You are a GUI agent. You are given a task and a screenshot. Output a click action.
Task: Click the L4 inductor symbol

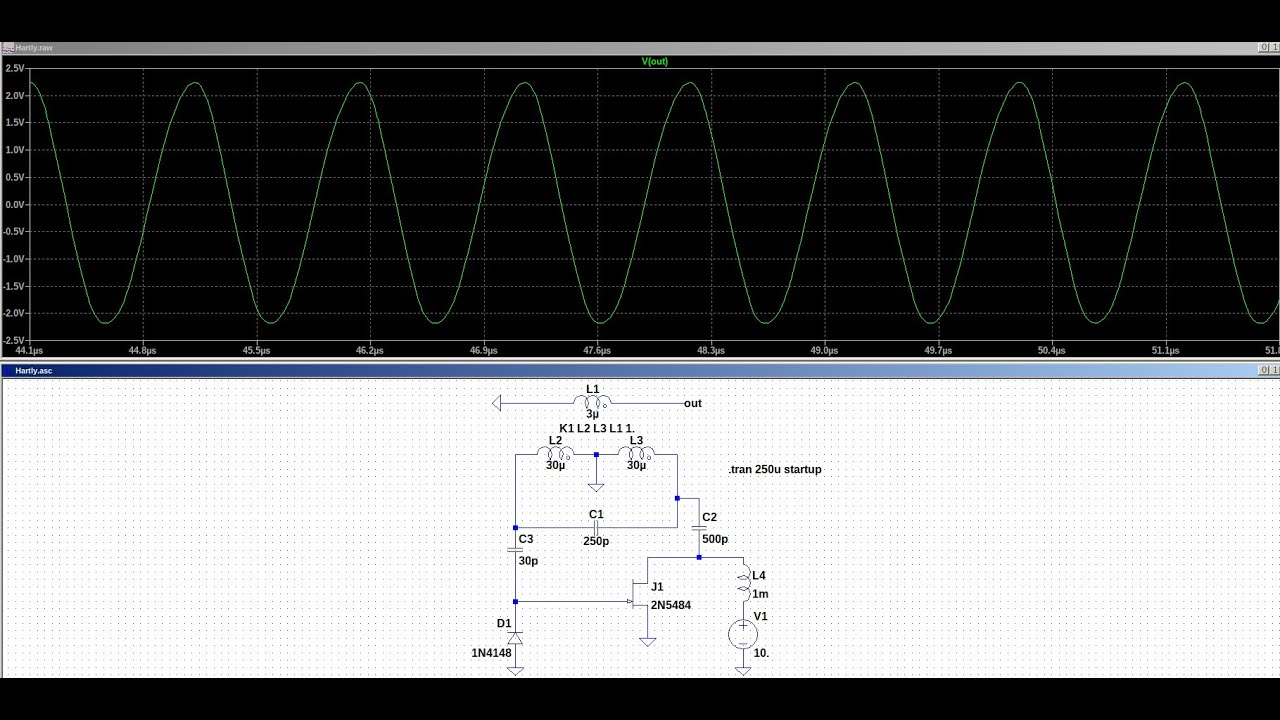coord(744,585)
